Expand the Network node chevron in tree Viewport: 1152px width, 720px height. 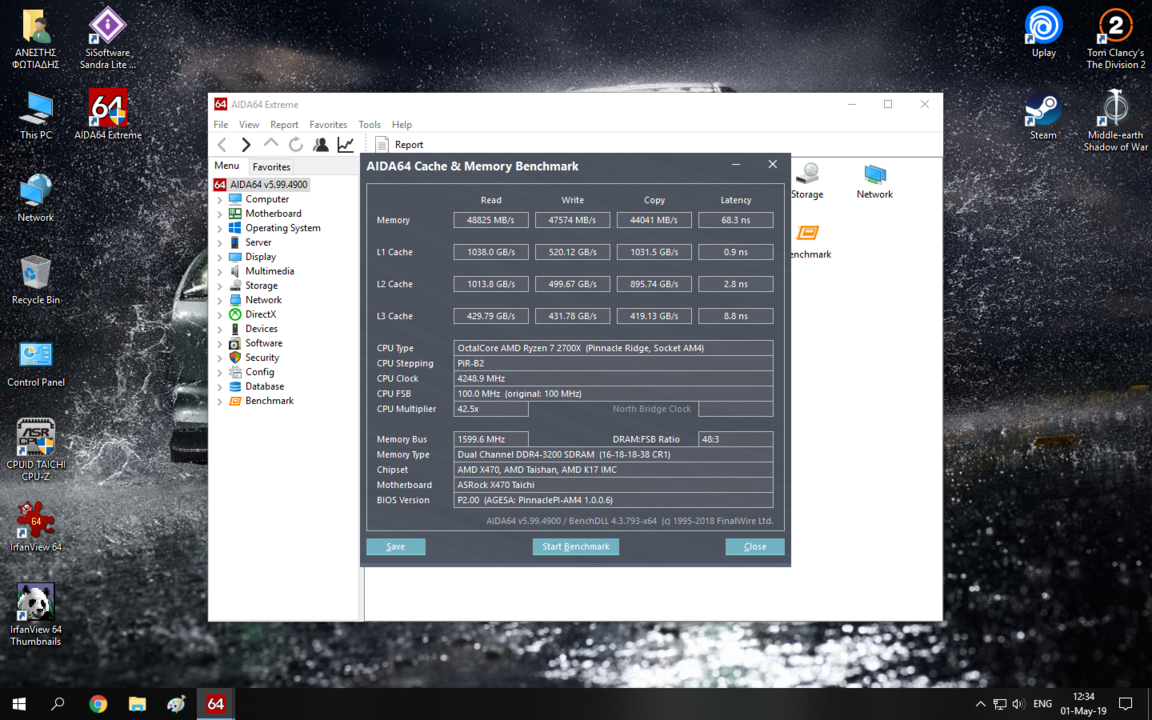point(220,300)
